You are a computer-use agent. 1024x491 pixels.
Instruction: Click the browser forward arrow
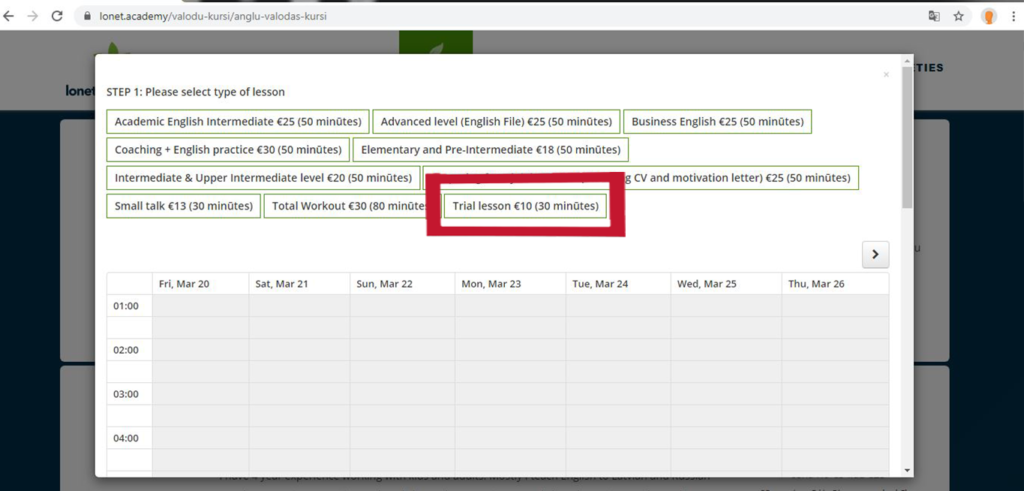(33, 16)
